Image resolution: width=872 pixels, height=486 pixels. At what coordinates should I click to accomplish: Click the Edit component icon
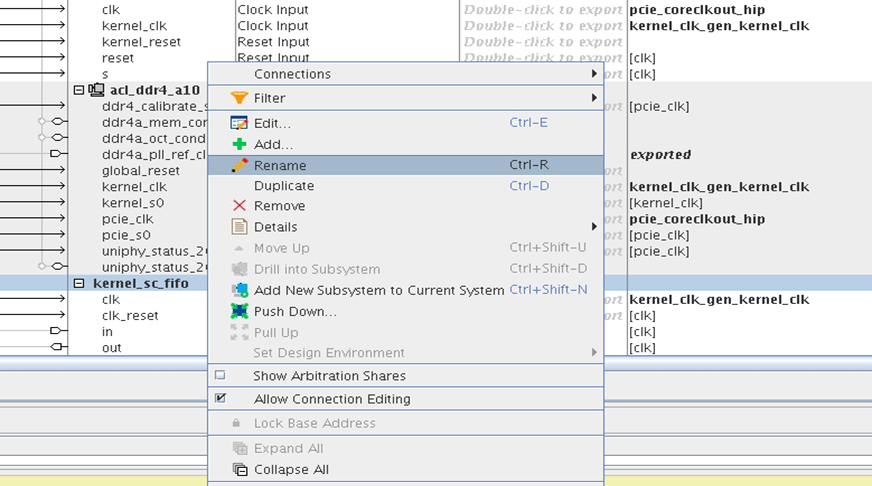(239, 123)
